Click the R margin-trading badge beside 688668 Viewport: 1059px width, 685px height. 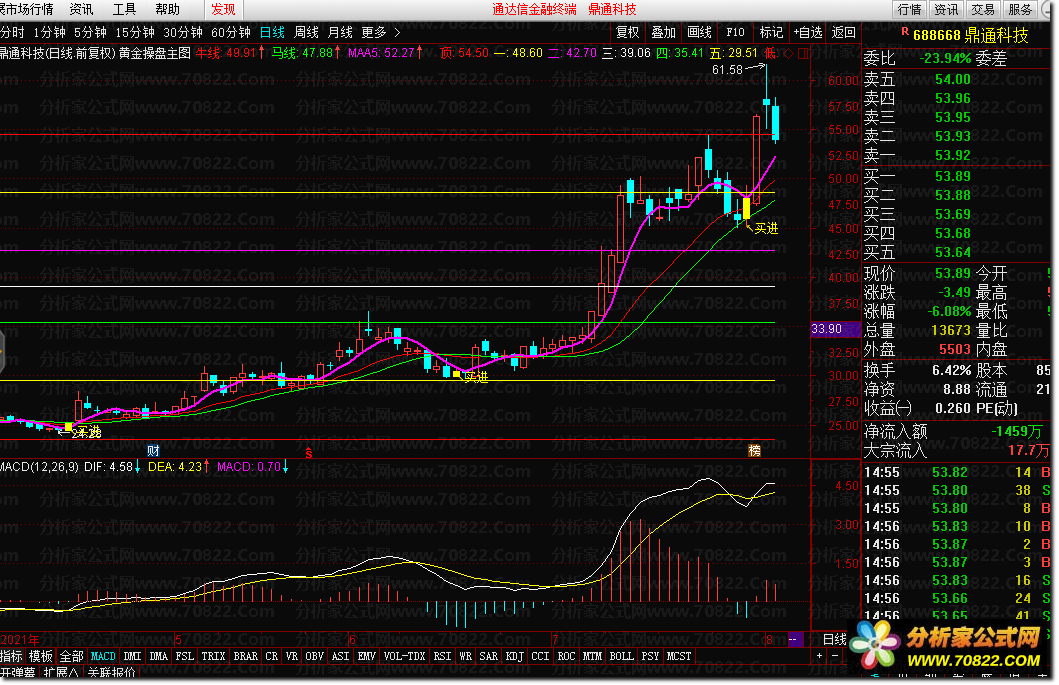pos(904,32)
